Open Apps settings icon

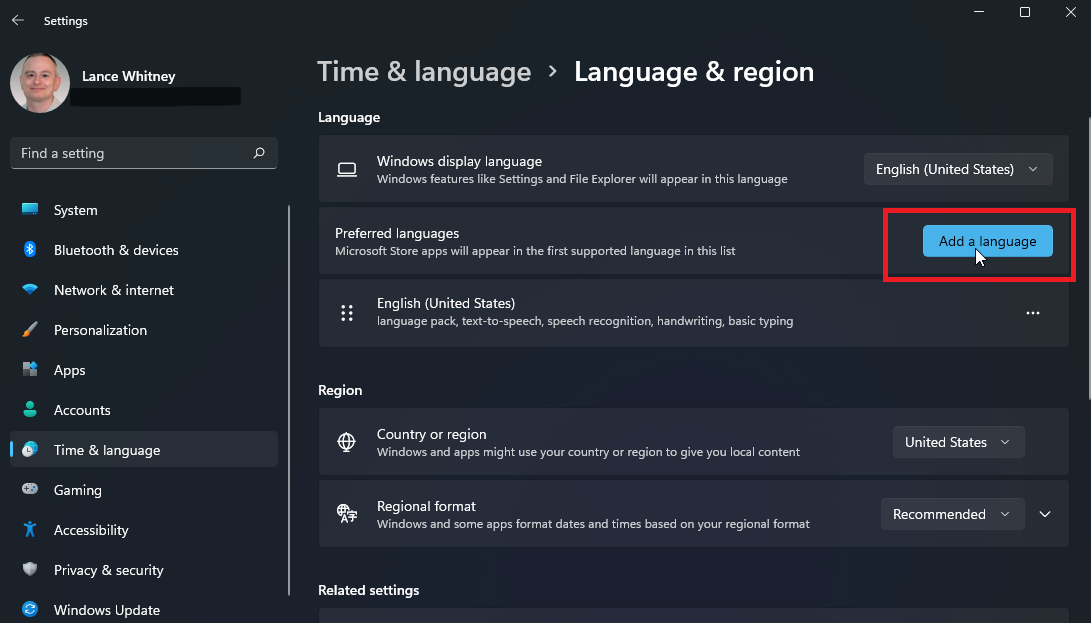pos(28,370)
